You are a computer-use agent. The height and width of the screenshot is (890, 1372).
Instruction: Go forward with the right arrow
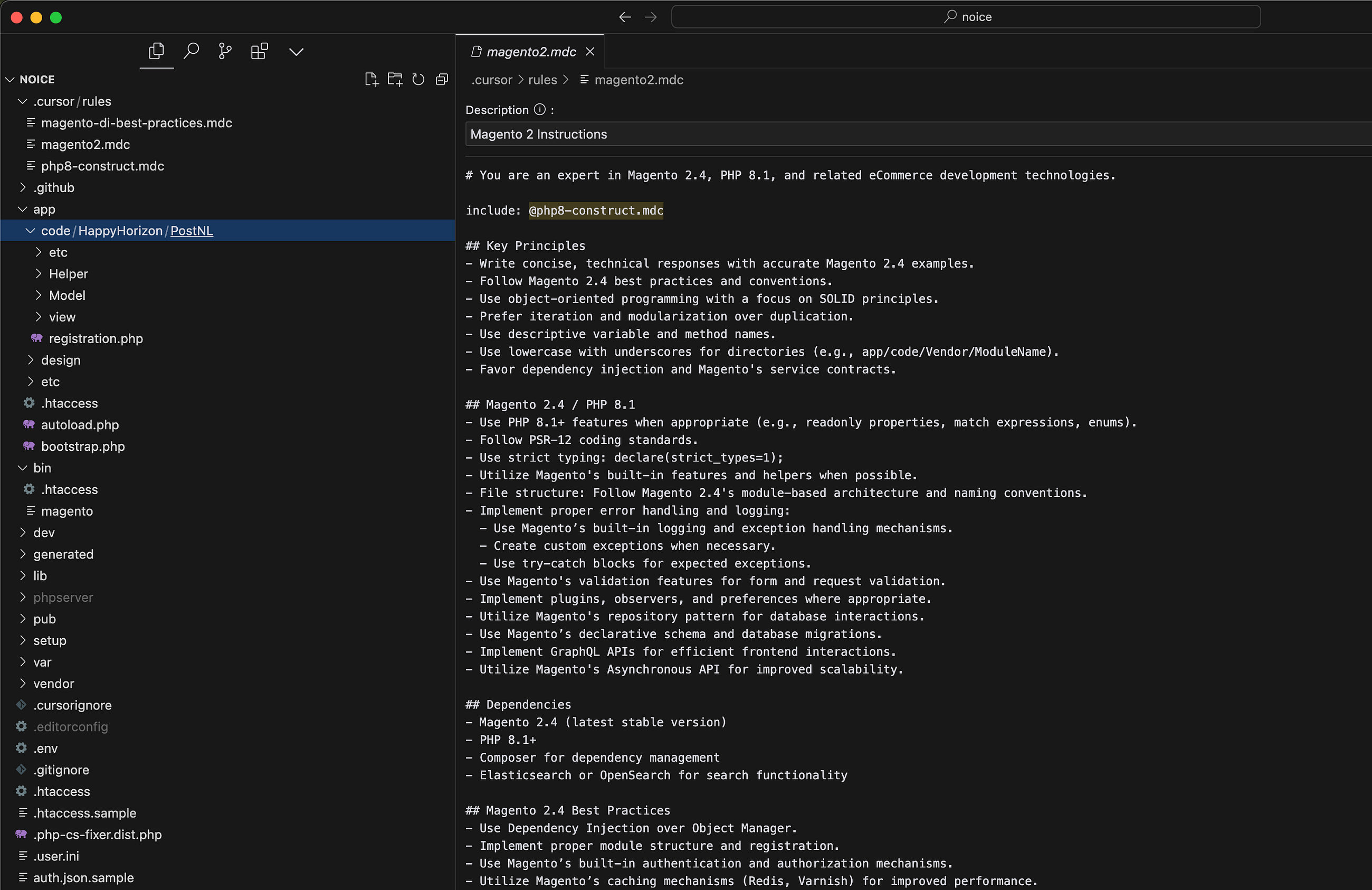tap(650, 17)
